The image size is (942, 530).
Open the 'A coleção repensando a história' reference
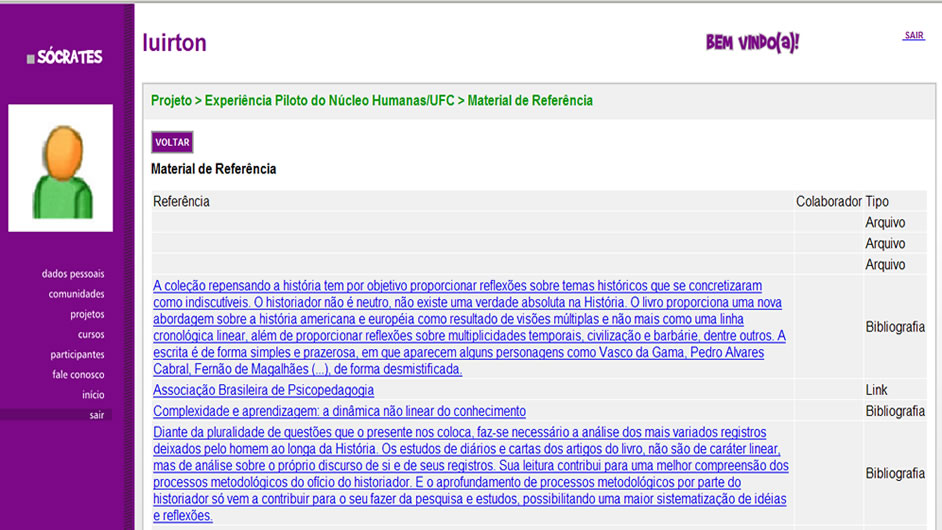pyautogui.click(x=469, y=327)
